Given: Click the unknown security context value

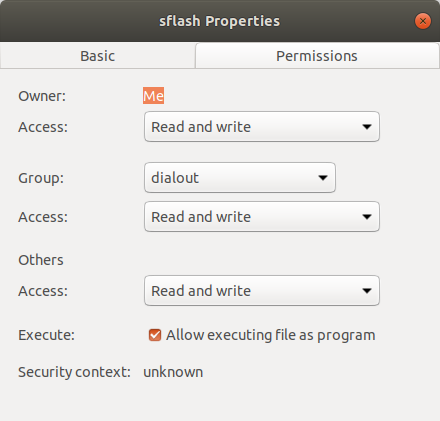Looking at the screenshot, I should tap(173, 372).
